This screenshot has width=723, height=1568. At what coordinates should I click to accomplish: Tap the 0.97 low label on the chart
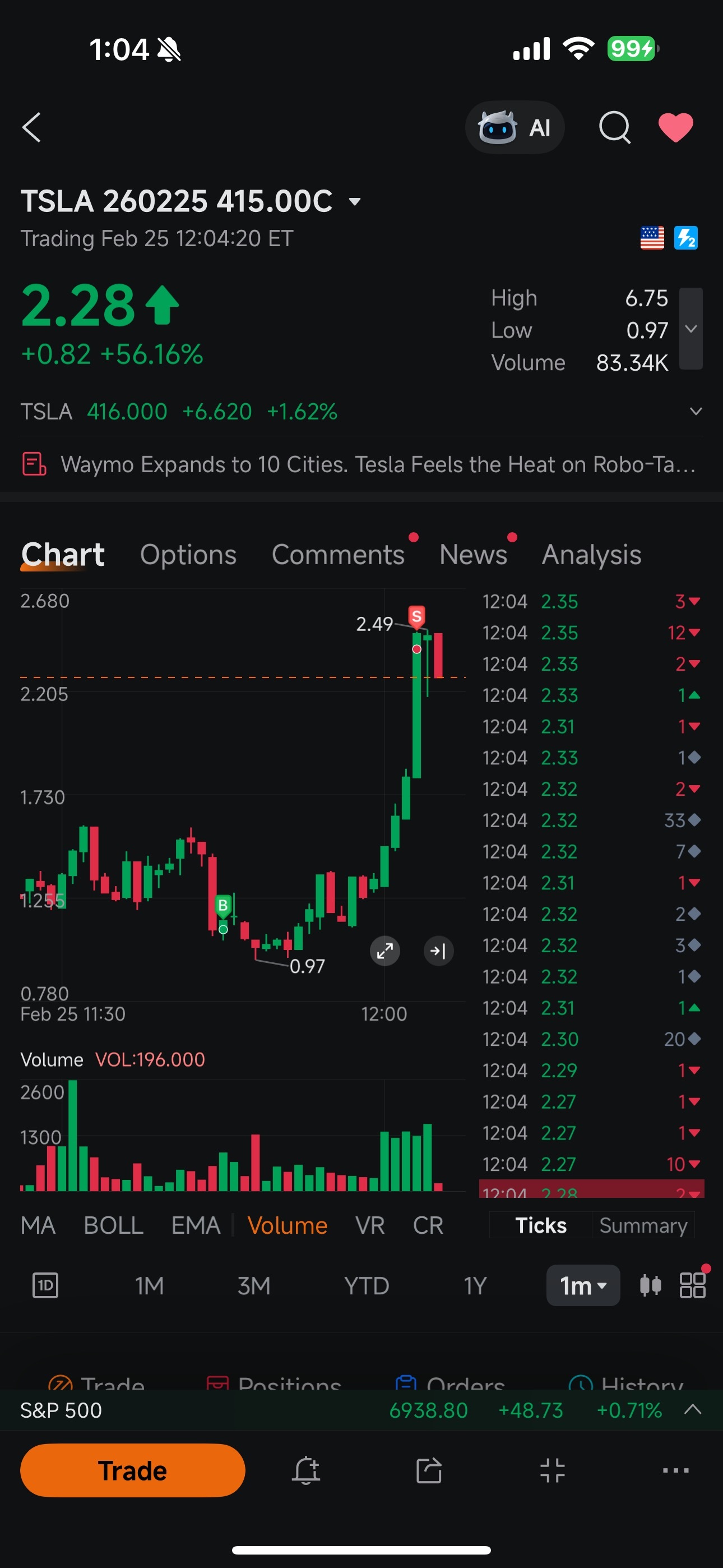coord(307,966)
